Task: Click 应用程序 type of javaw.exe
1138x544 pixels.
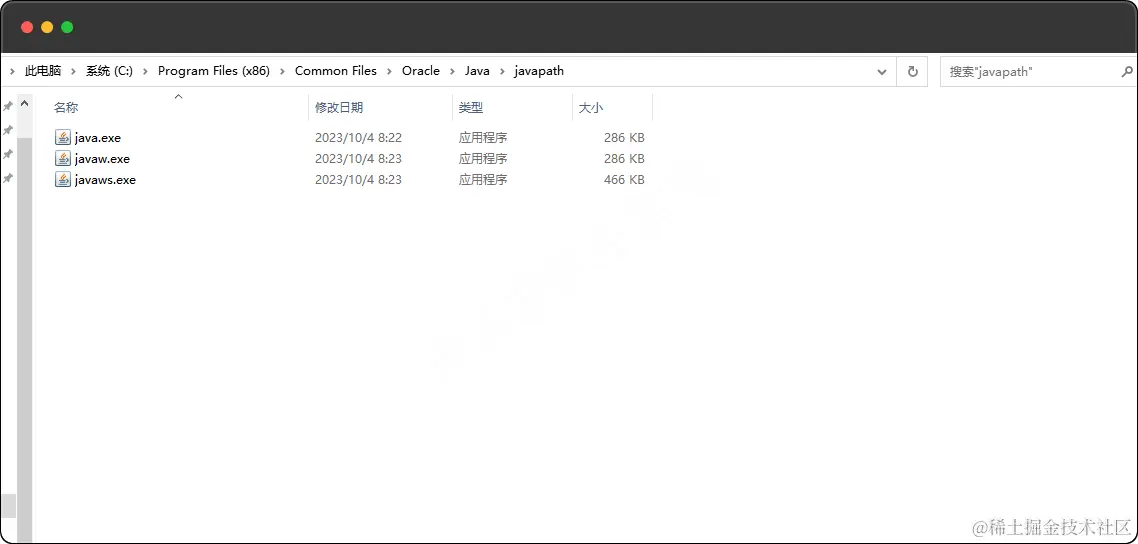Action: 483,159
